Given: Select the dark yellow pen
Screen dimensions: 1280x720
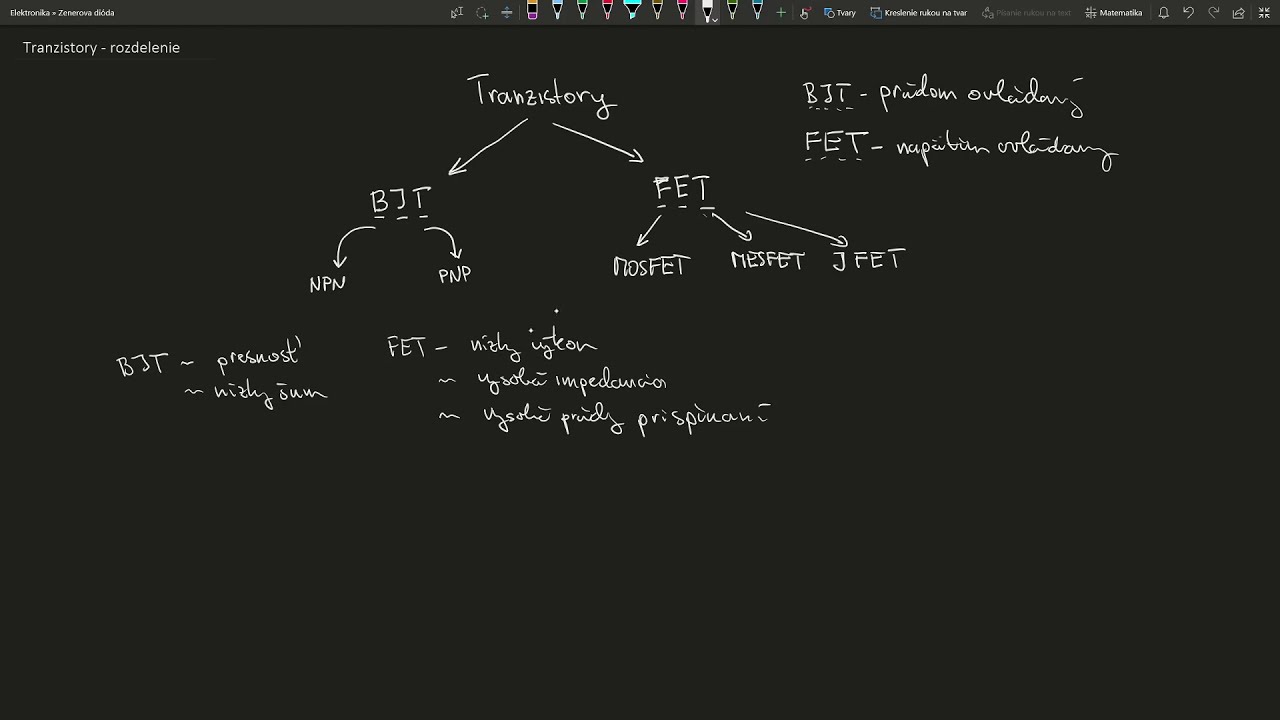Looking at the screenshot, I should point(657,12).
